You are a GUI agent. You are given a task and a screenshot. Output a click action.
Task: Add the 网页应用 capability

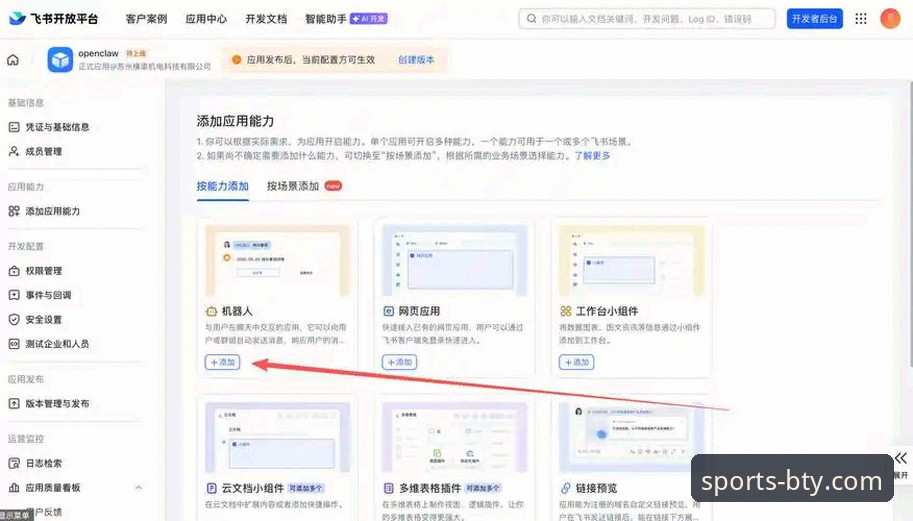399,362
